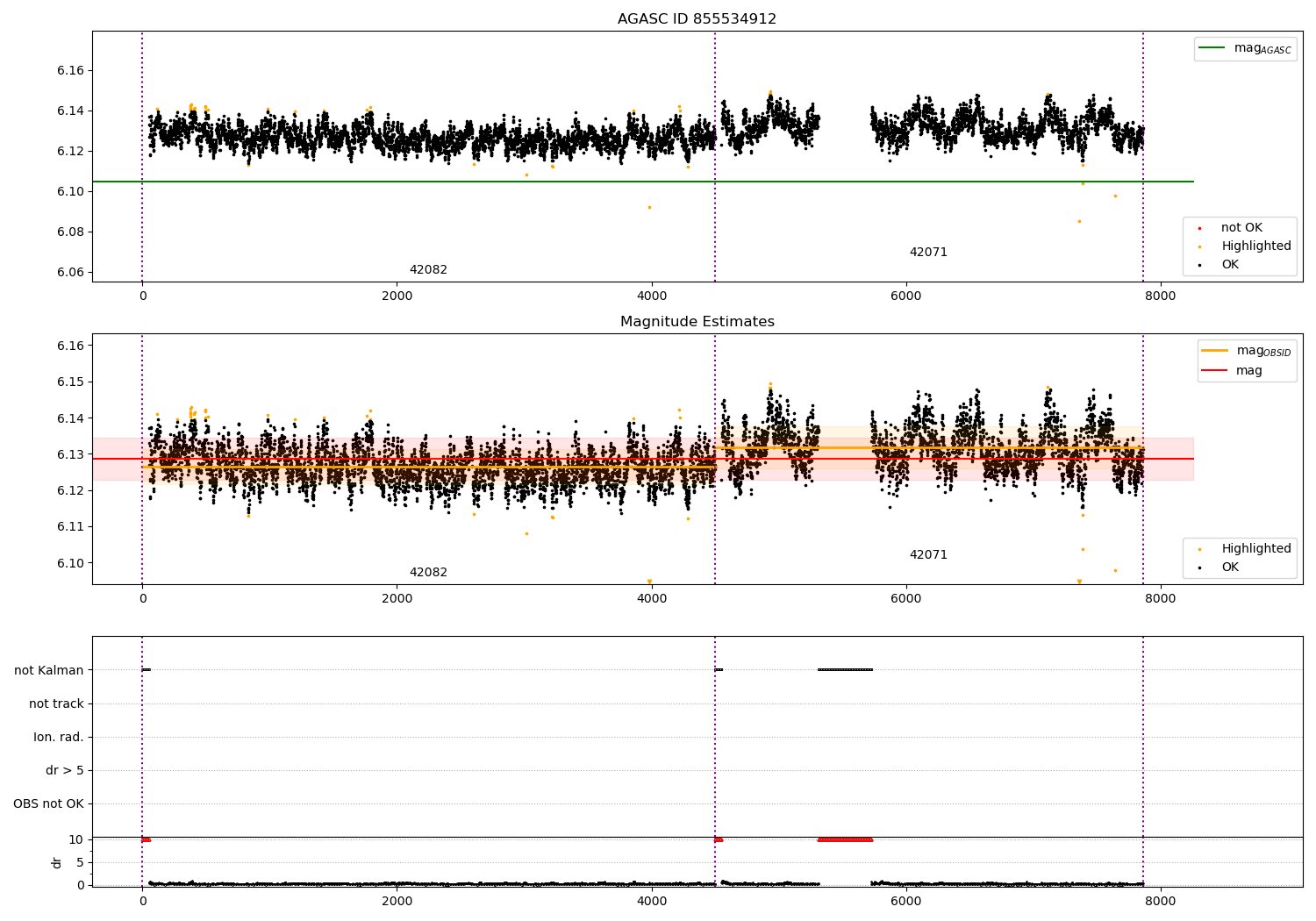This screenshot has width=1316, height=921.
Task: Click 'OK' legend entry in top plot
Action: tap(1230, 265)
